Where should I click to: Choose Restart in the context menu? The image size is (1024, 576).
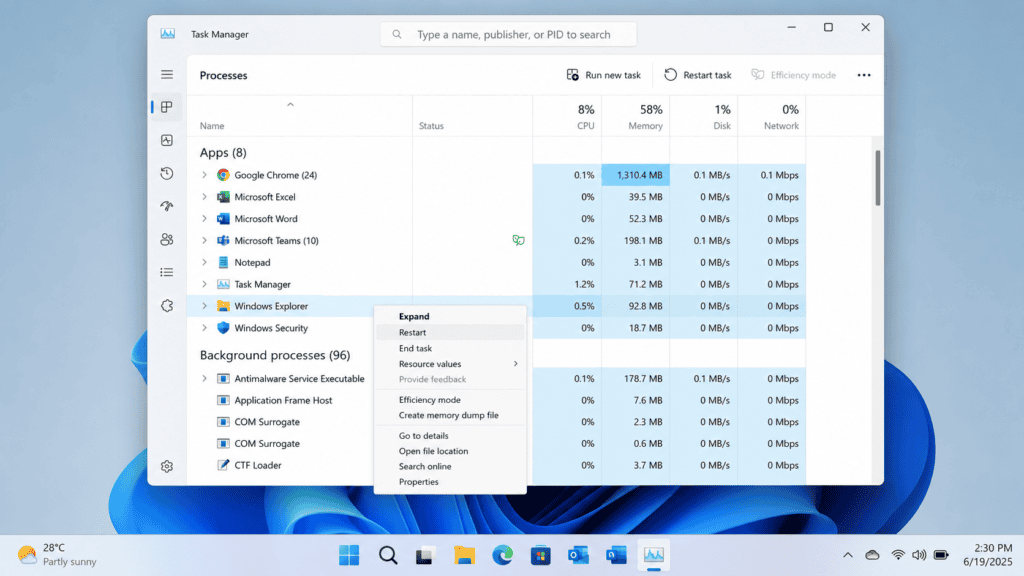coord(450,332)
